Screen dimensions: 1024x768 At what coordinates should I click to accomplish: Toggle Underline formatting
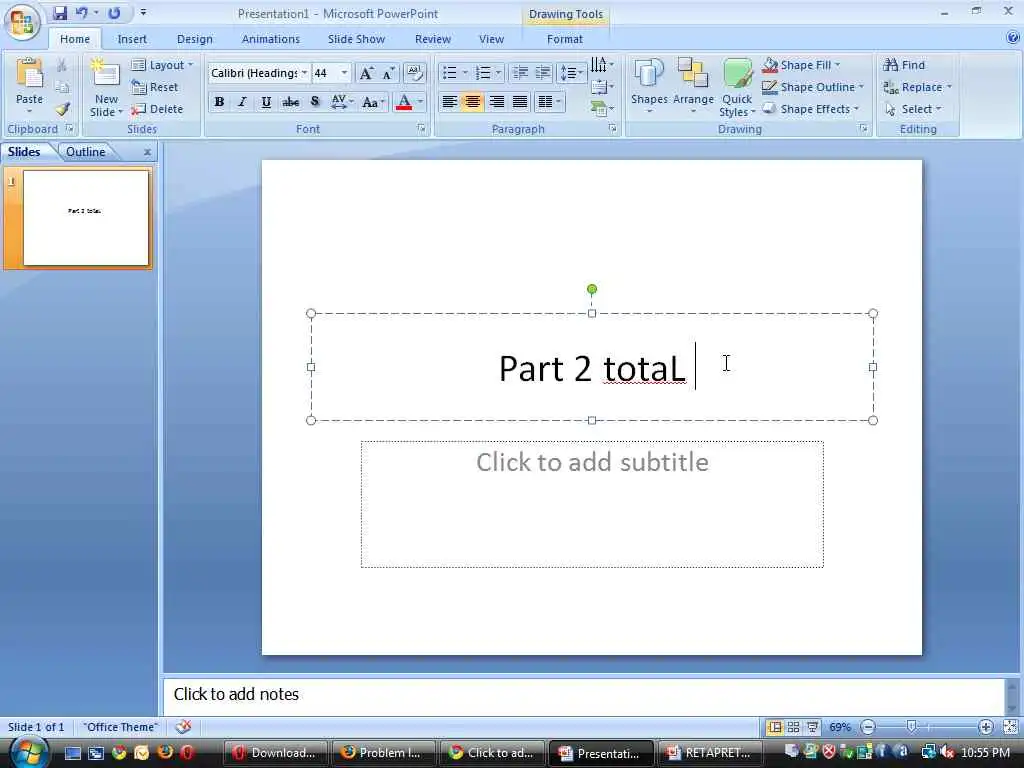pyautogui.click(x=266, y=102)
